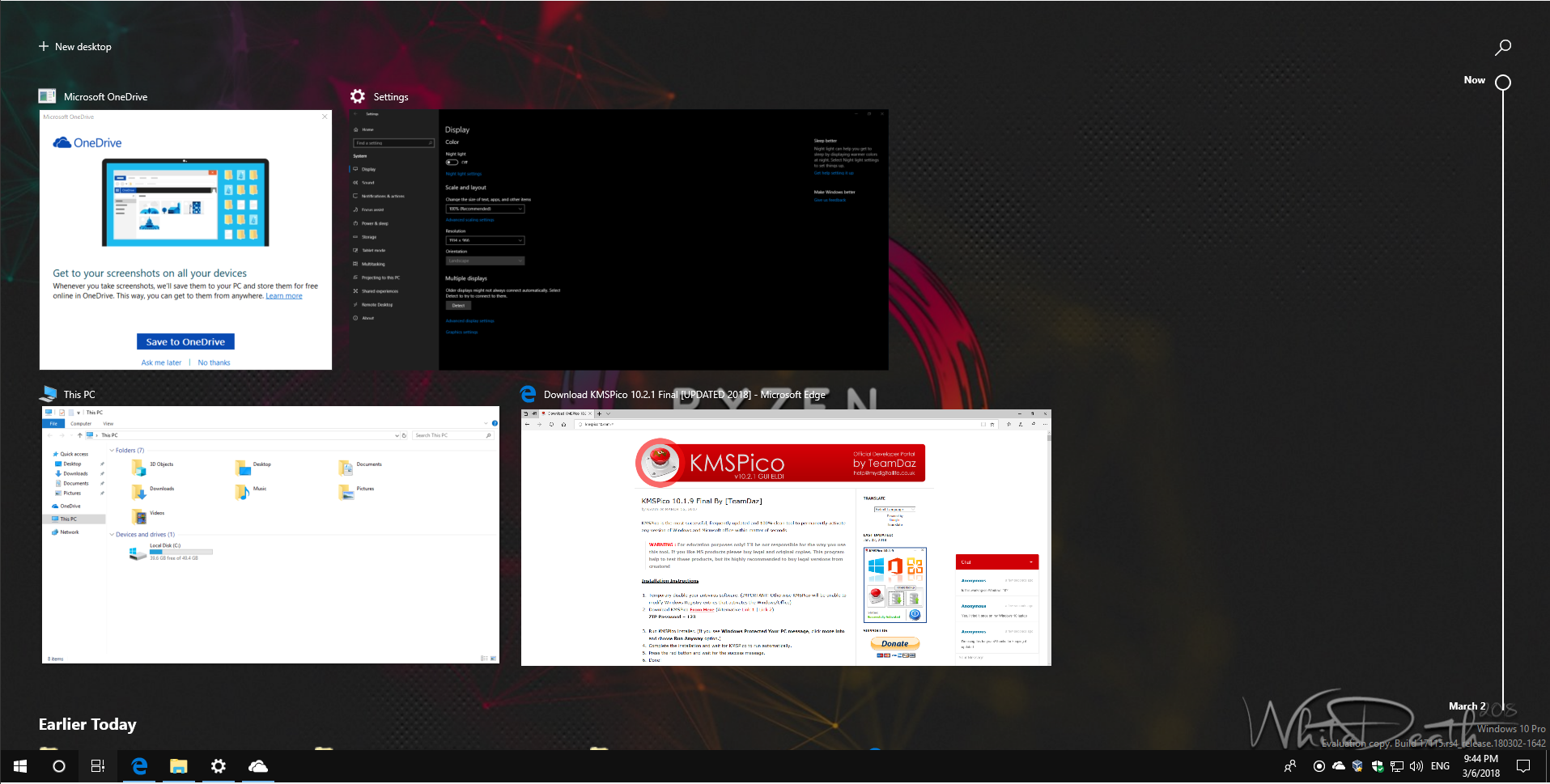The width and height of the screenshot is (1550, 784).
Task: Click the New desktop button
Action: [75, 47]
